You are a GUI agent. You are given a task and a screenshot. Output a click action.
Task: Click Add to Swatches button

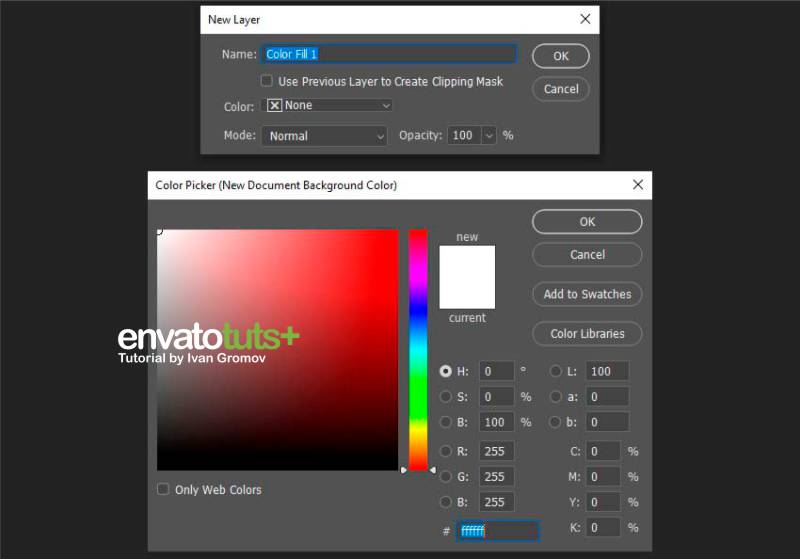pos(587,294)
